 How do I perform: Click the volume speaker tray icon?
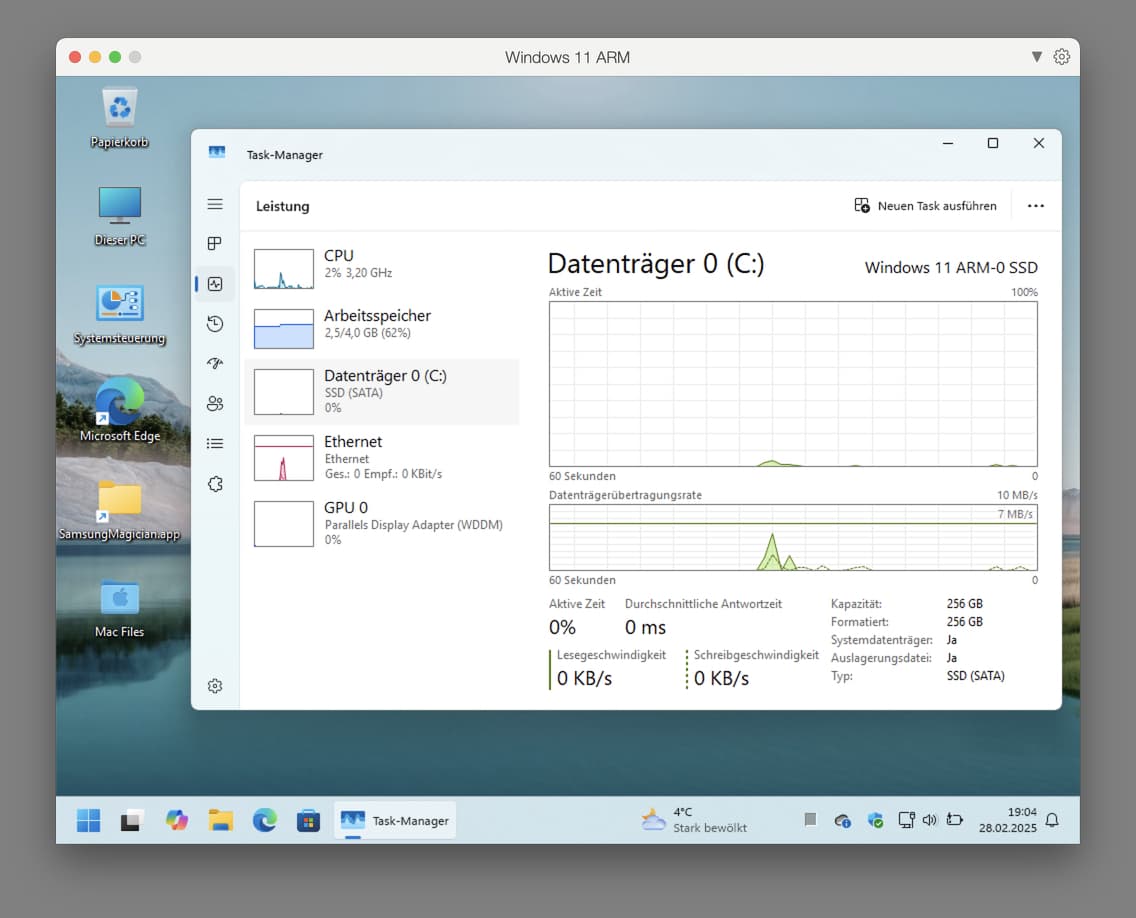pos(930,819)
